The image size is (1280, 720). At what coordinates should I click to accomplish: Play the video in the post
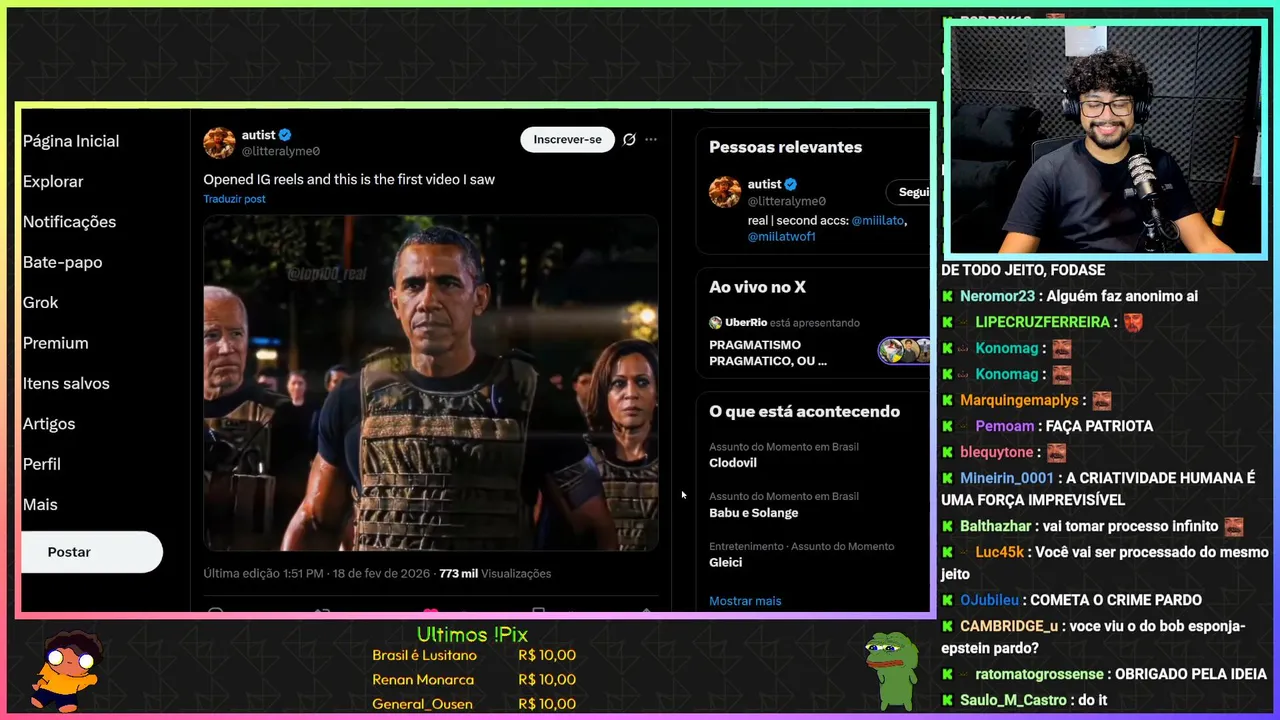click(x=431, y=383)
